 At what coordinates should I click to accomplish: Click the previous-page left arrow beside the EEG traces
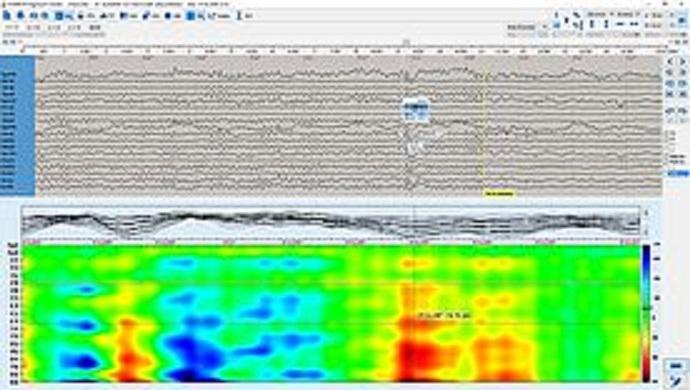670,62
